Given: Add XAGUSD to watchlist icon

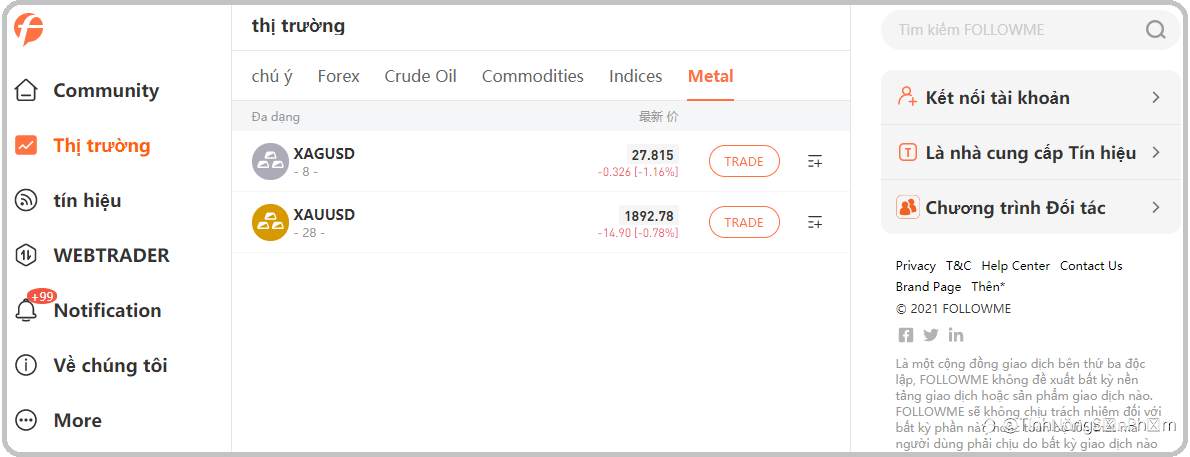Looking at the screenshot, I should click(814, 161).
